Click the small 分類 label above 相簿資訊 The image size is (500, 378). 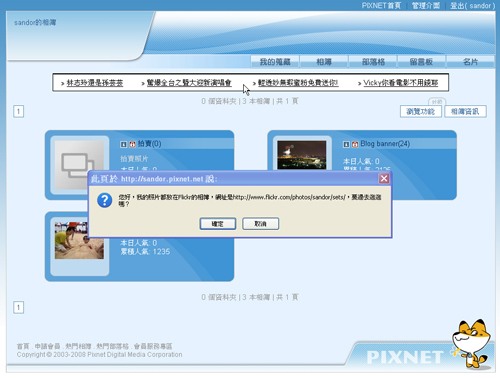pyautogui.click(x=437, y=101)
